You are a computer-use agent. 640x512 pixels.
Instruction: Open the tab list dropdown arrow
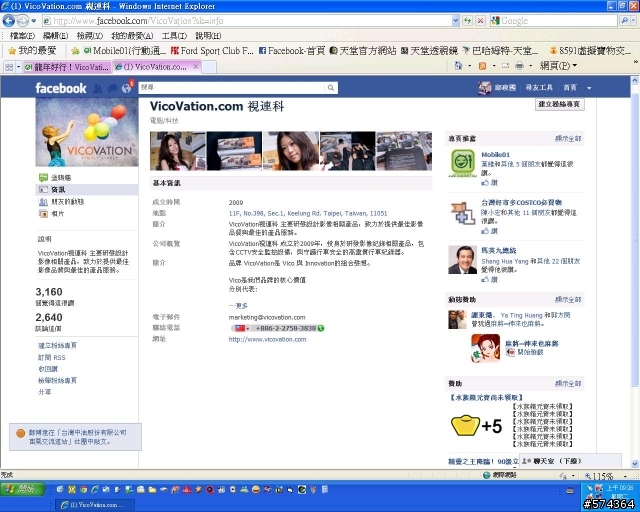tap(18, 67)
